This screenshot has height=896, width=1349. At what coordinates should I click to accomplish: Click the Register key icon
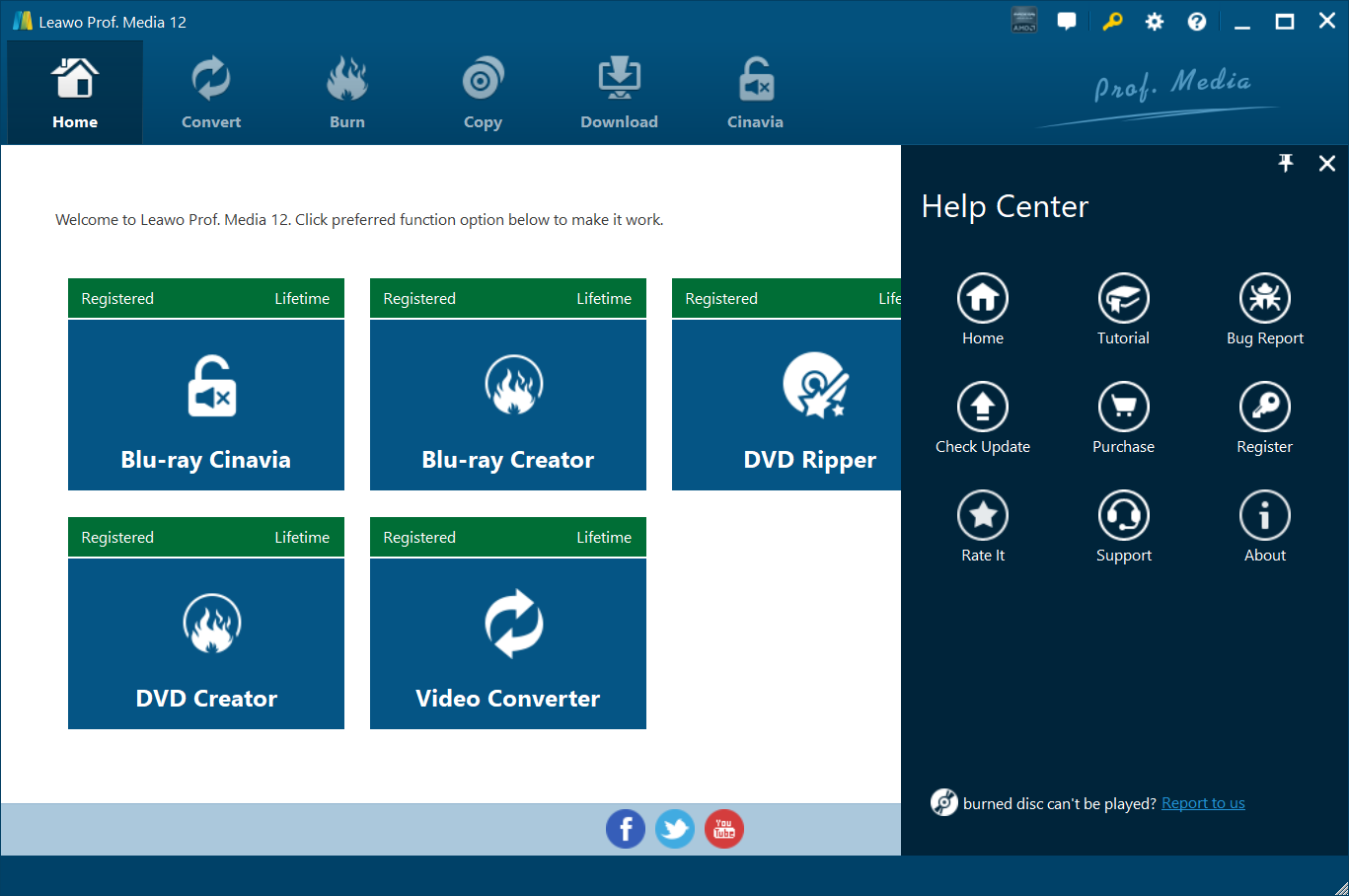click(1264, 407)
